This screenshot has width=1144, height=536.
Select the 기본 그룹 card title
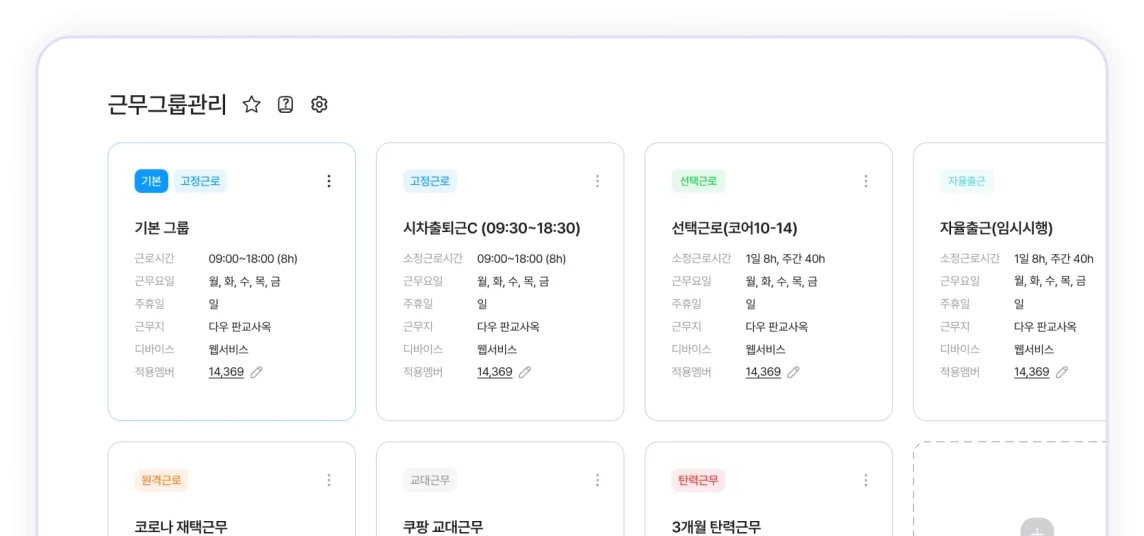coord(162,228)
